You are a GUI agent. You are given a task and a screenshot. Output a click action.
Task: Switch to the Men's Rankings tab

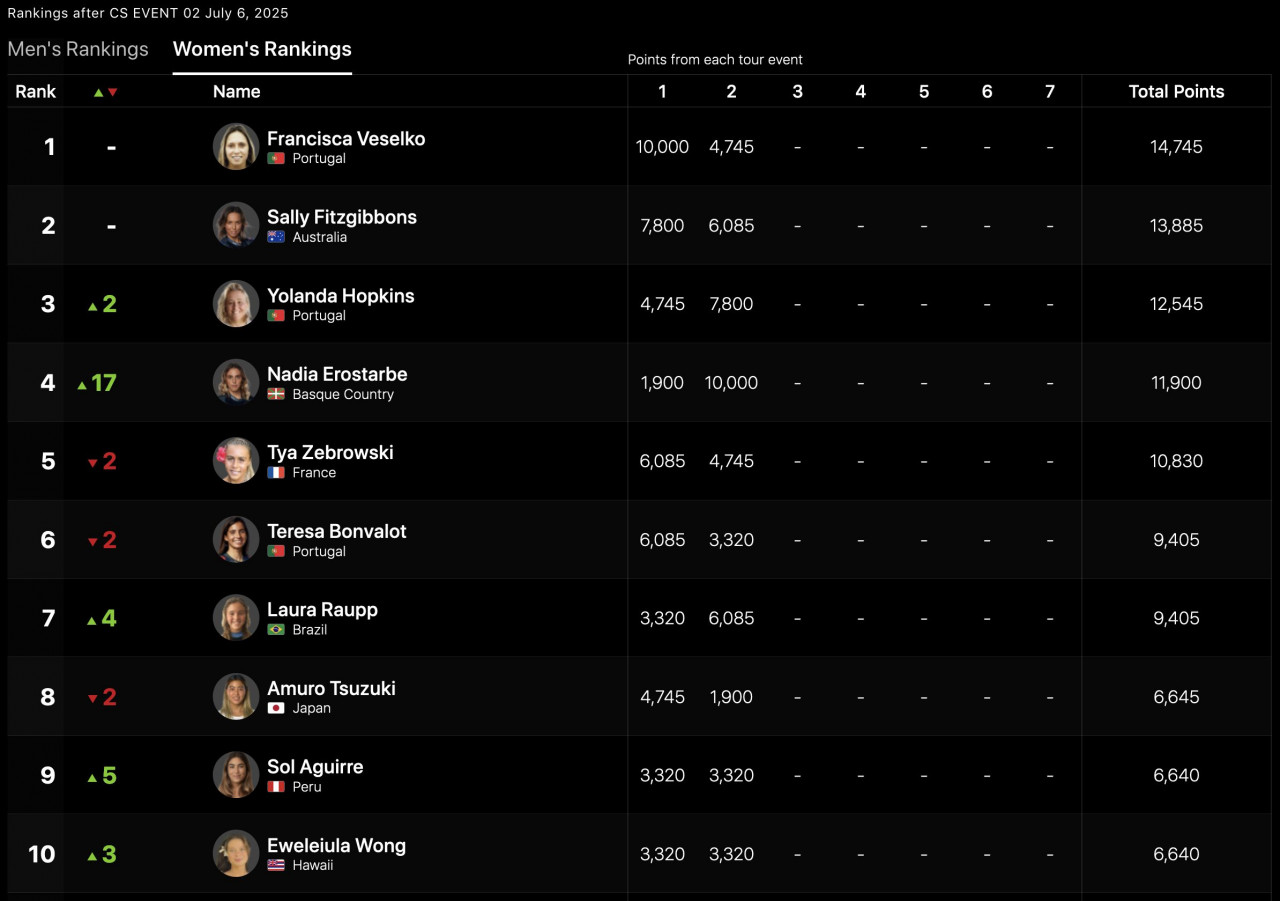(x=78, y=49)
